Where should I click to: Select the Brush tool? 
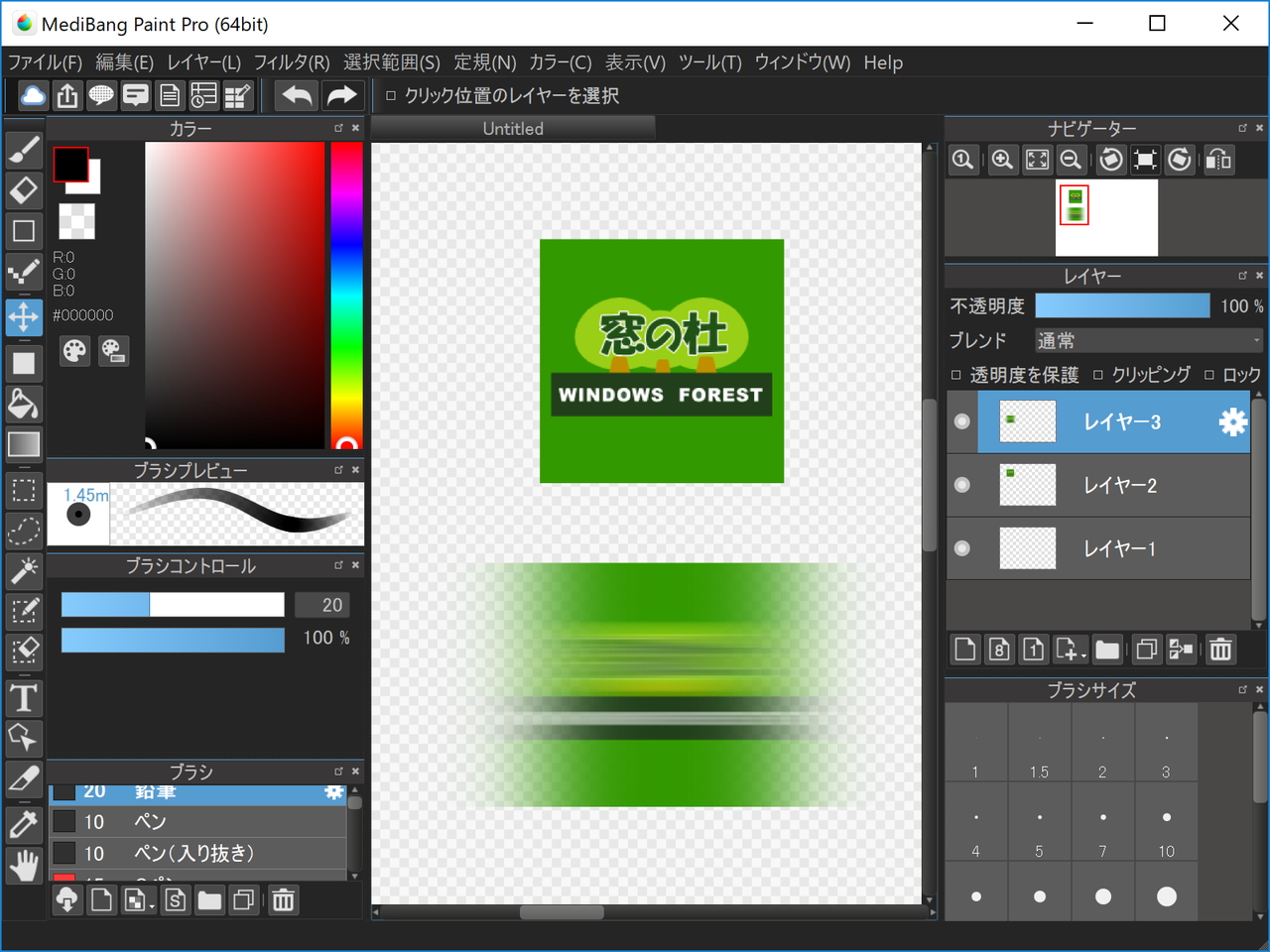pyautogui.click(x=24, y=149)
